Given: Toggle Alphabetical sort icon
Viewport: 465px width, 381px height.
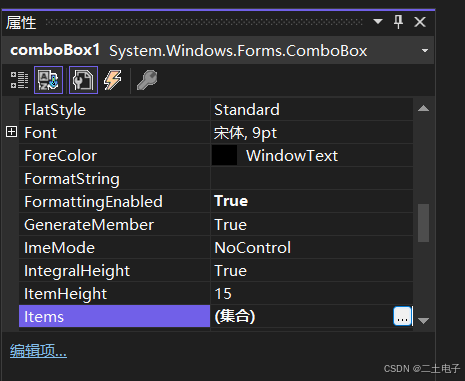Looking at the screenshot, I should coord(48,80).
